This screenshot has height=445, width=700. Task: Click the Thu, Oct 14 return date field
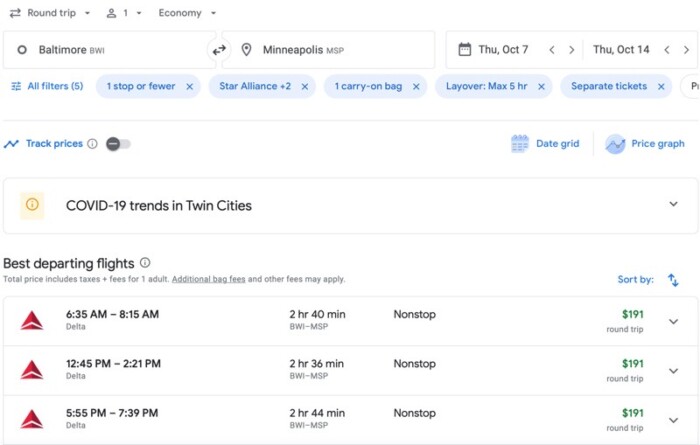pos(621,50)
